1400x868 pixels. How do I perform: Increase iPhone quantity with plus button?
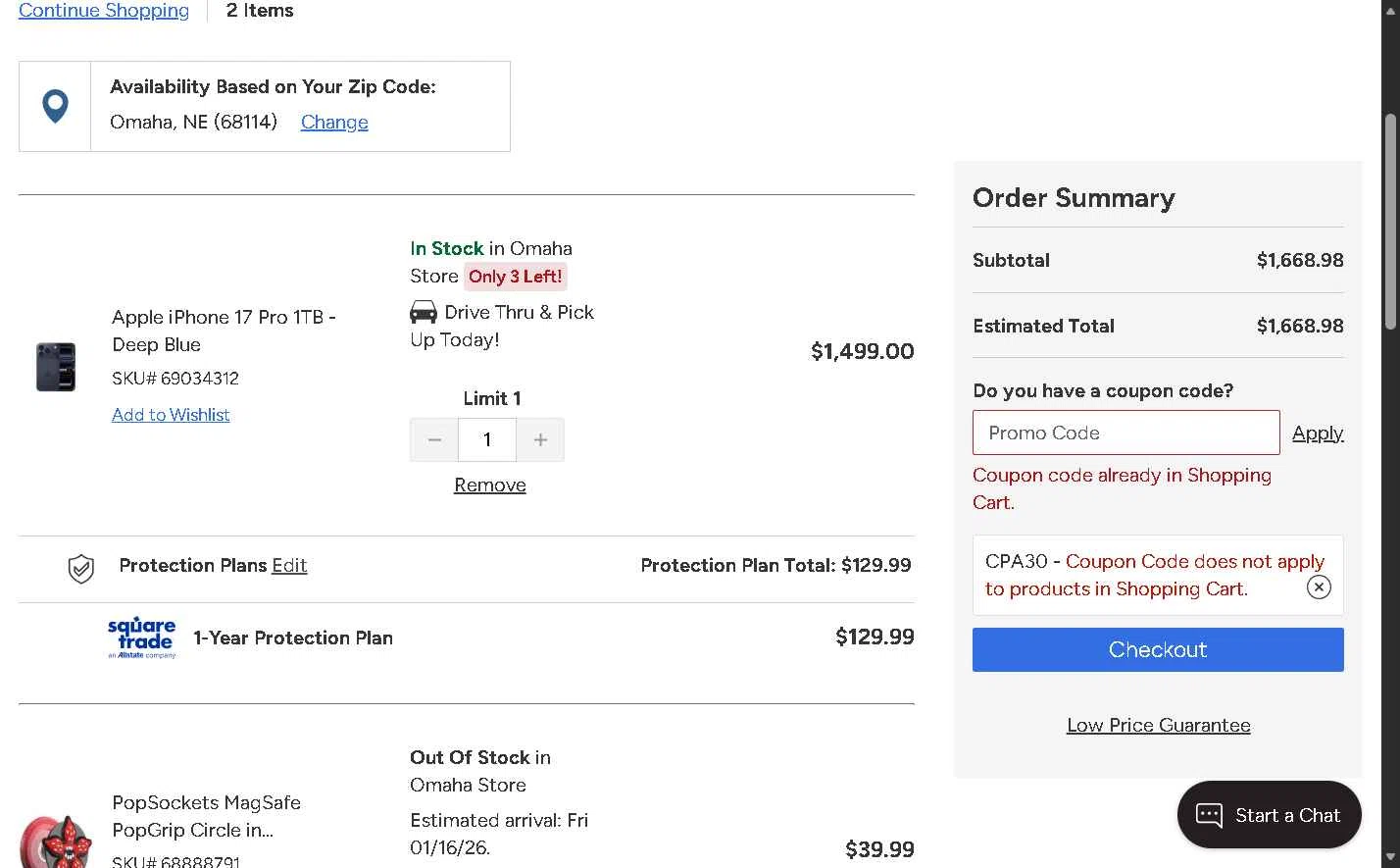coord(540,439)
